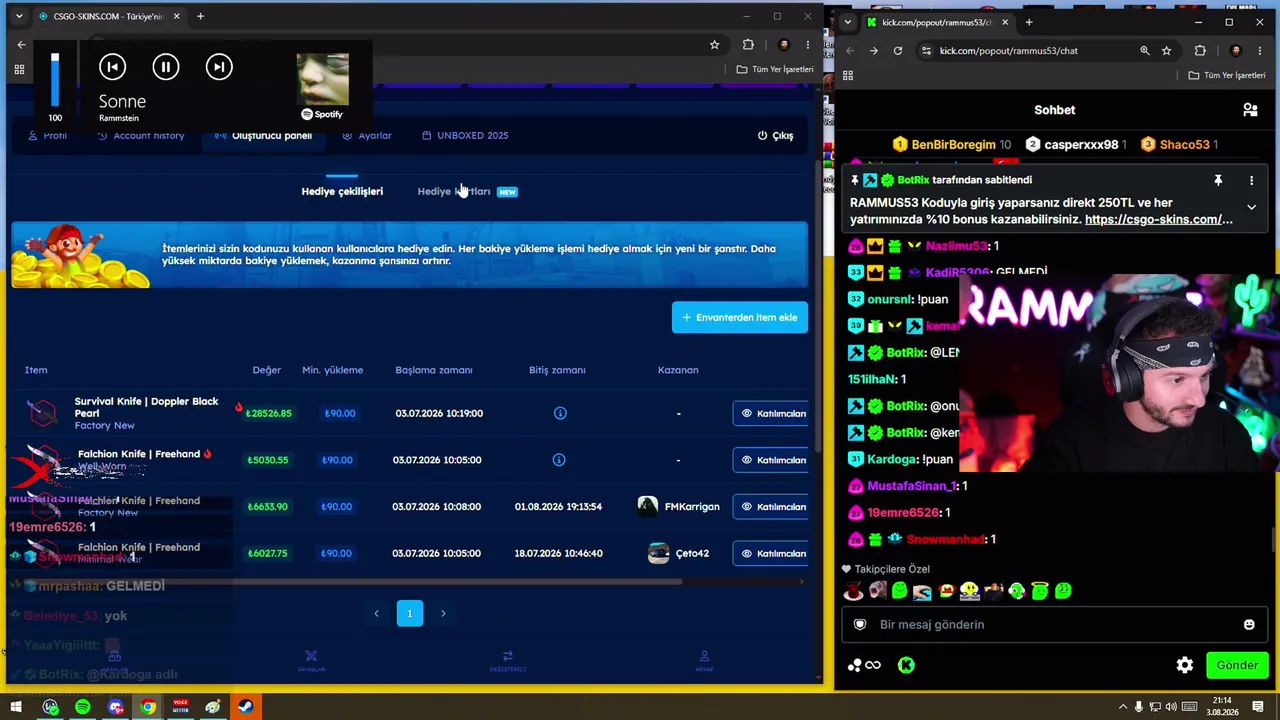The height and width of the screenshot is (720, 1280).
Task: Click leaderboard user BenBirBoregim
Action: [951, 145]
